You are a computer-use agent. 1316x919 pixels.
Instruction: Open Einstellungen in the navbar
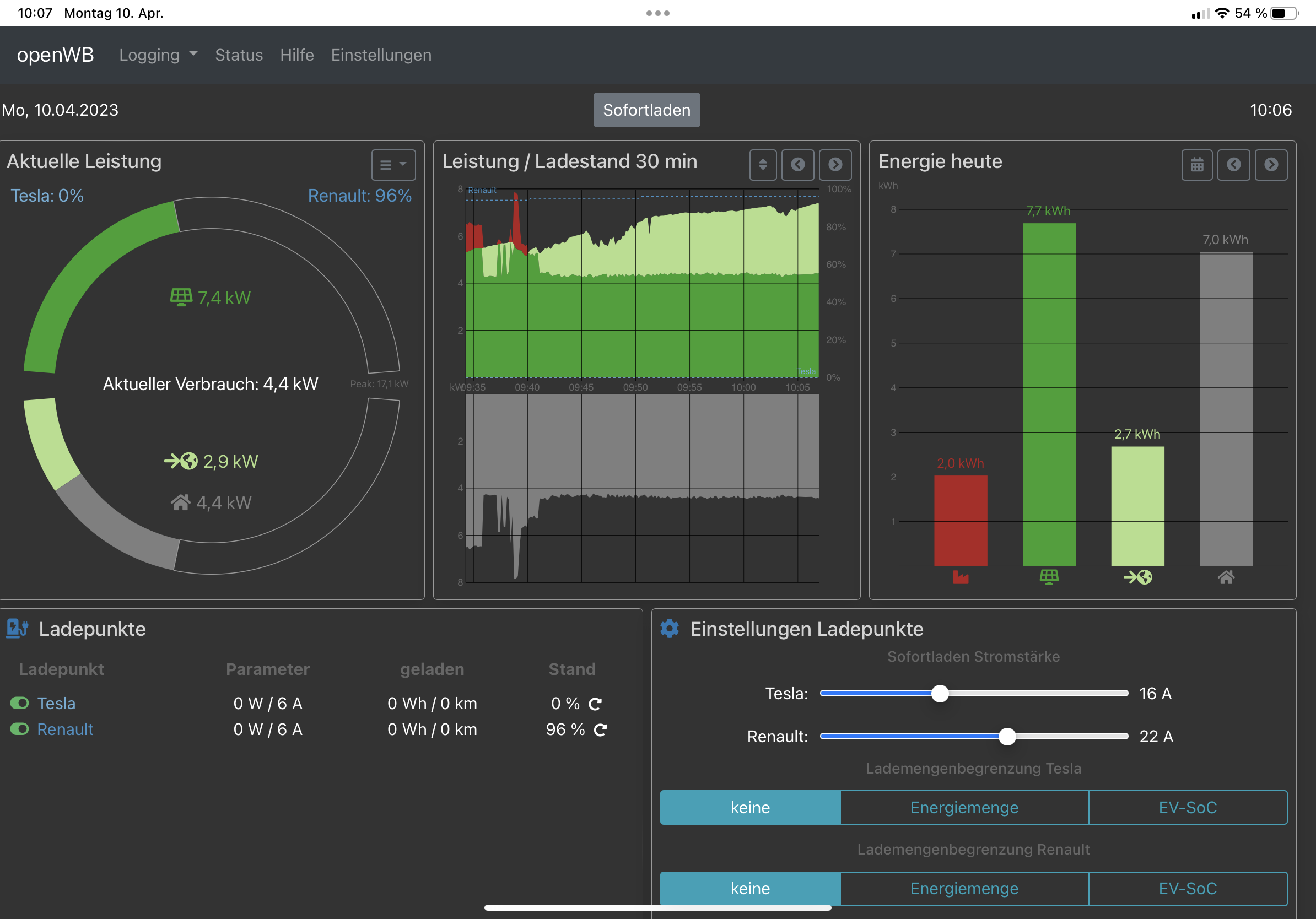click(x=381, y=55)
